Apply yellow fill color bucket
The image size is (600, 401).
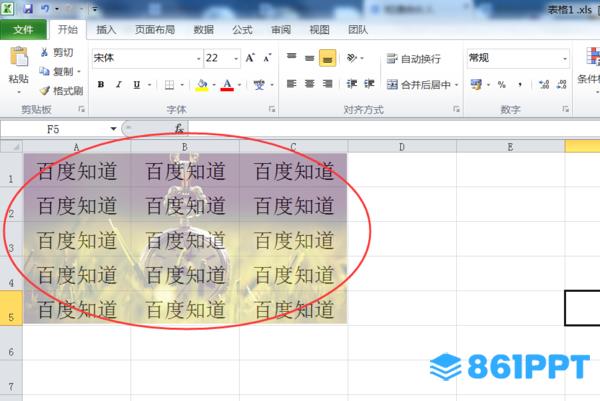202,85
